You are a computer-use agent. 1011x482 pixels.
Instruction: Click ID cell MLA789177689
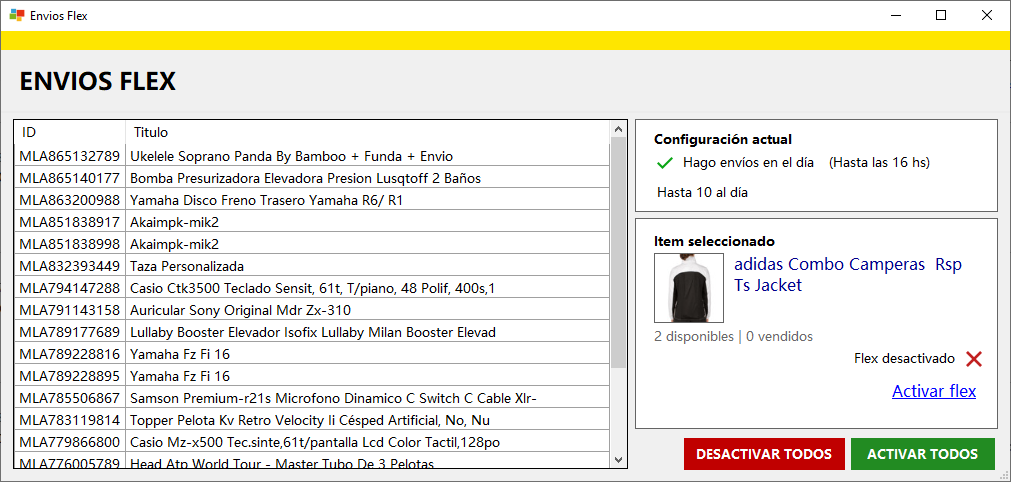pos(70,333)
